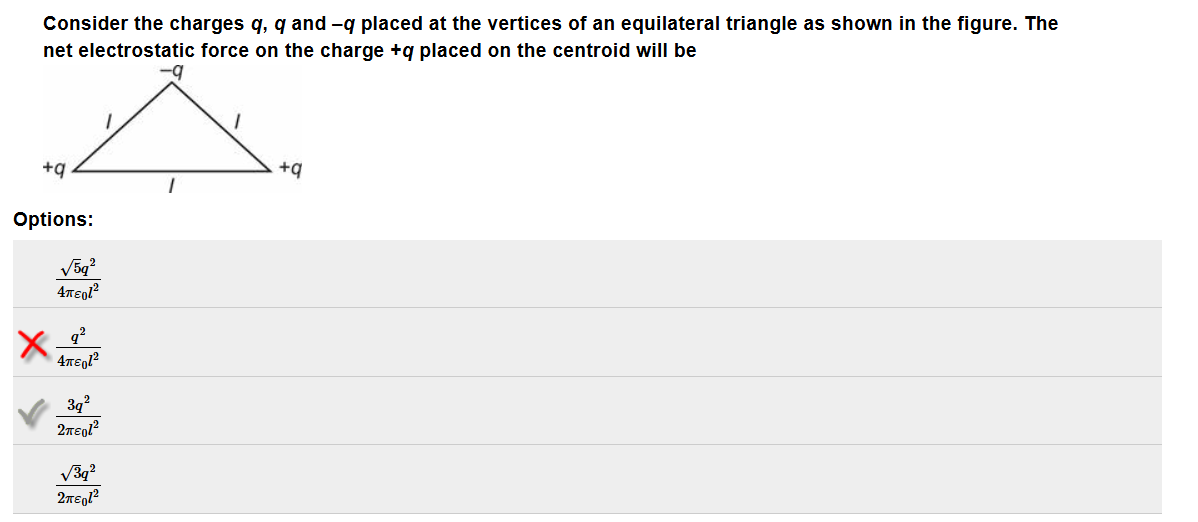Select the option √5q²/4πε₀l²
1198x522 pixels.
click(x=78, y=277)
